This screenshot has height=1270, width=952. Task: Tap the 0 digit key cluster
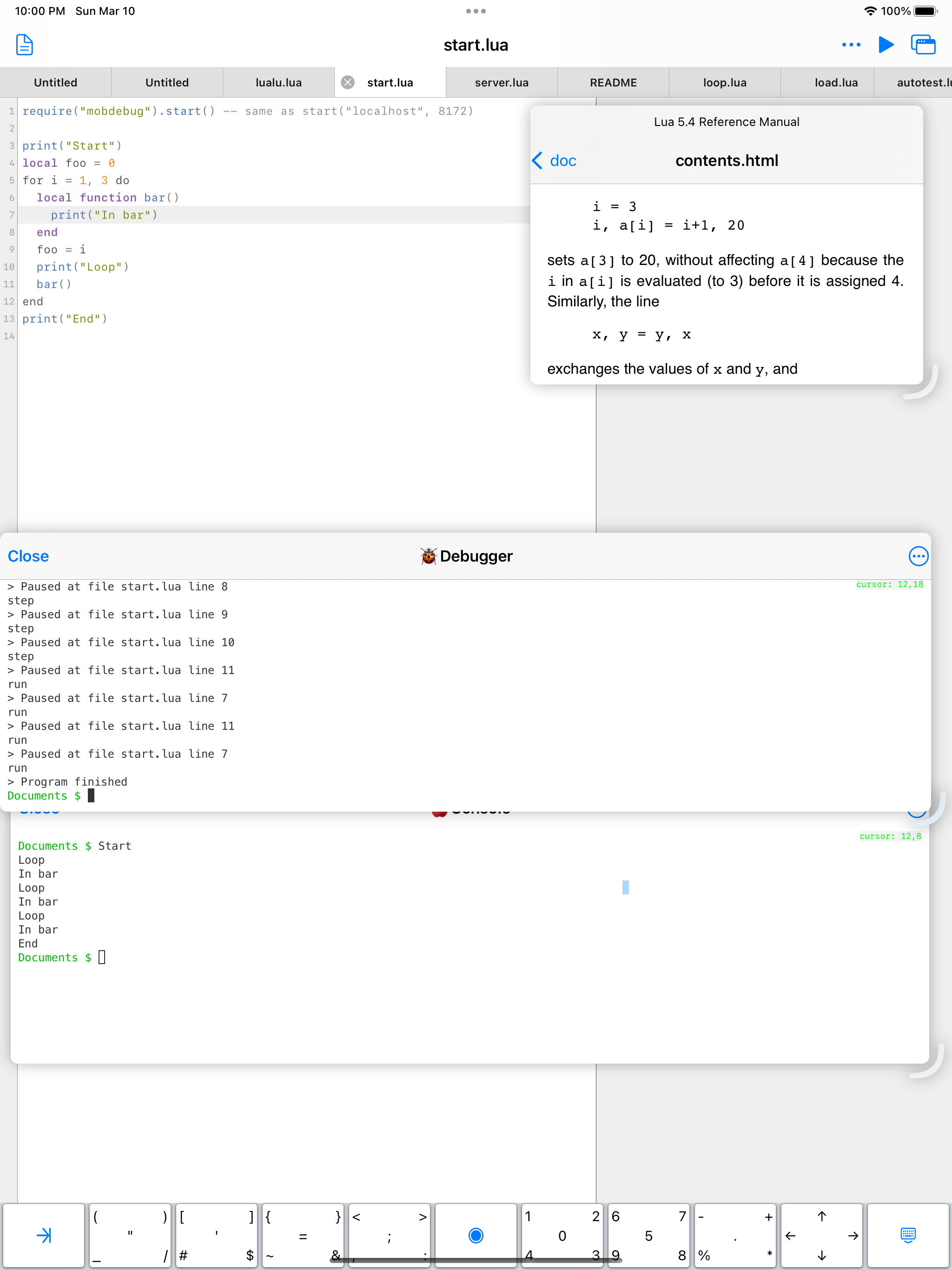click(562, 1235)
